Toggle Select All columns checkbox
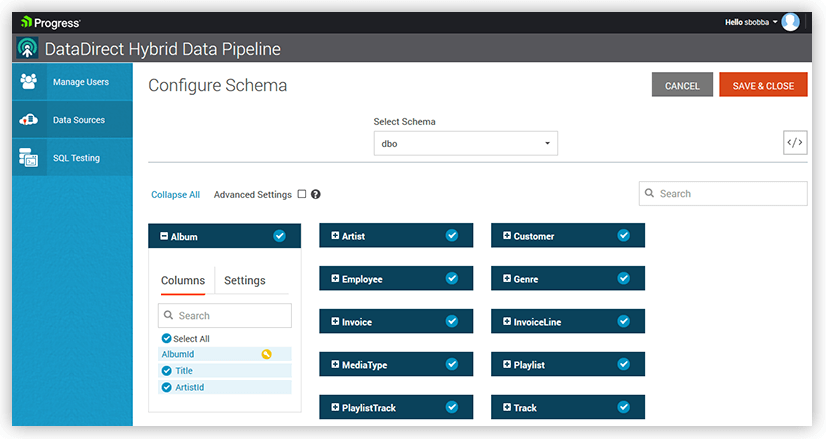 [x=167, y=339]
